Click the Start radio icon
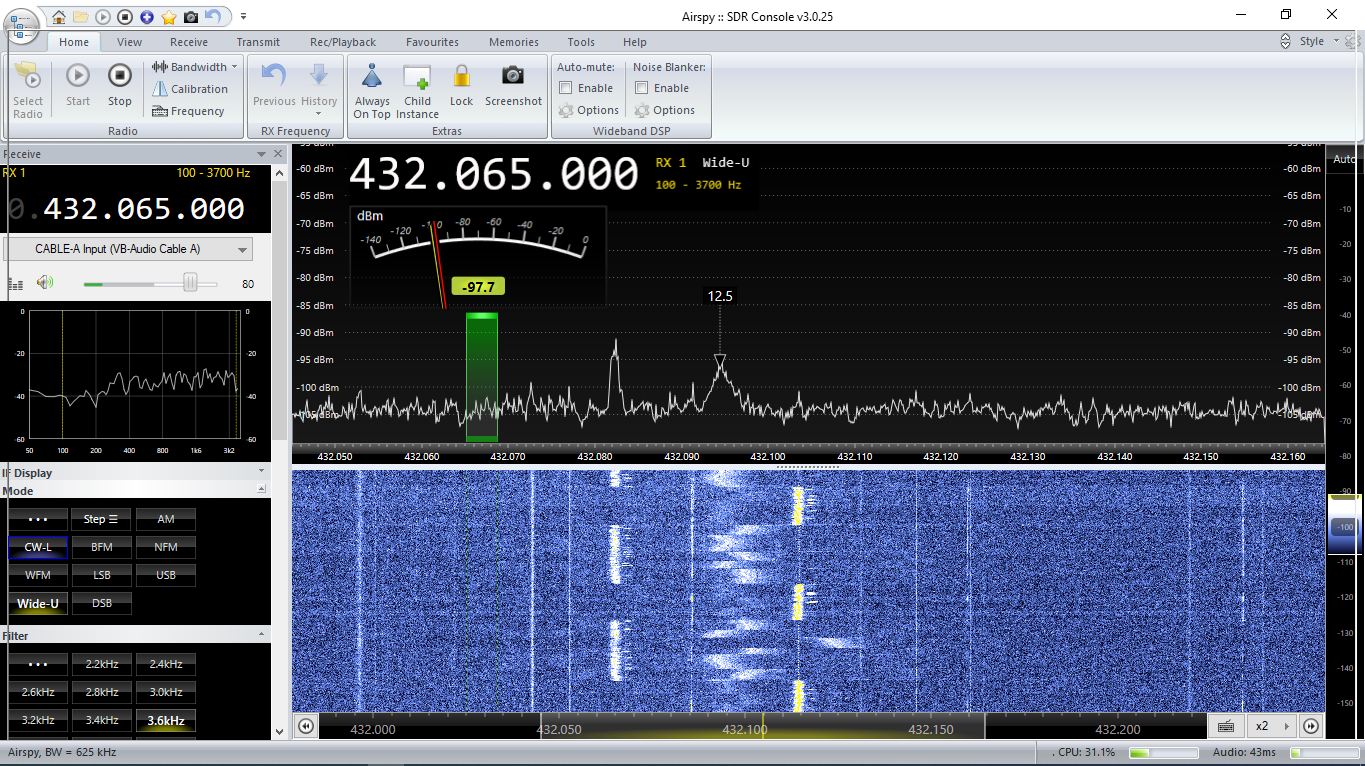This screenshot has height=766, width=1365. [x=78, y=77]
